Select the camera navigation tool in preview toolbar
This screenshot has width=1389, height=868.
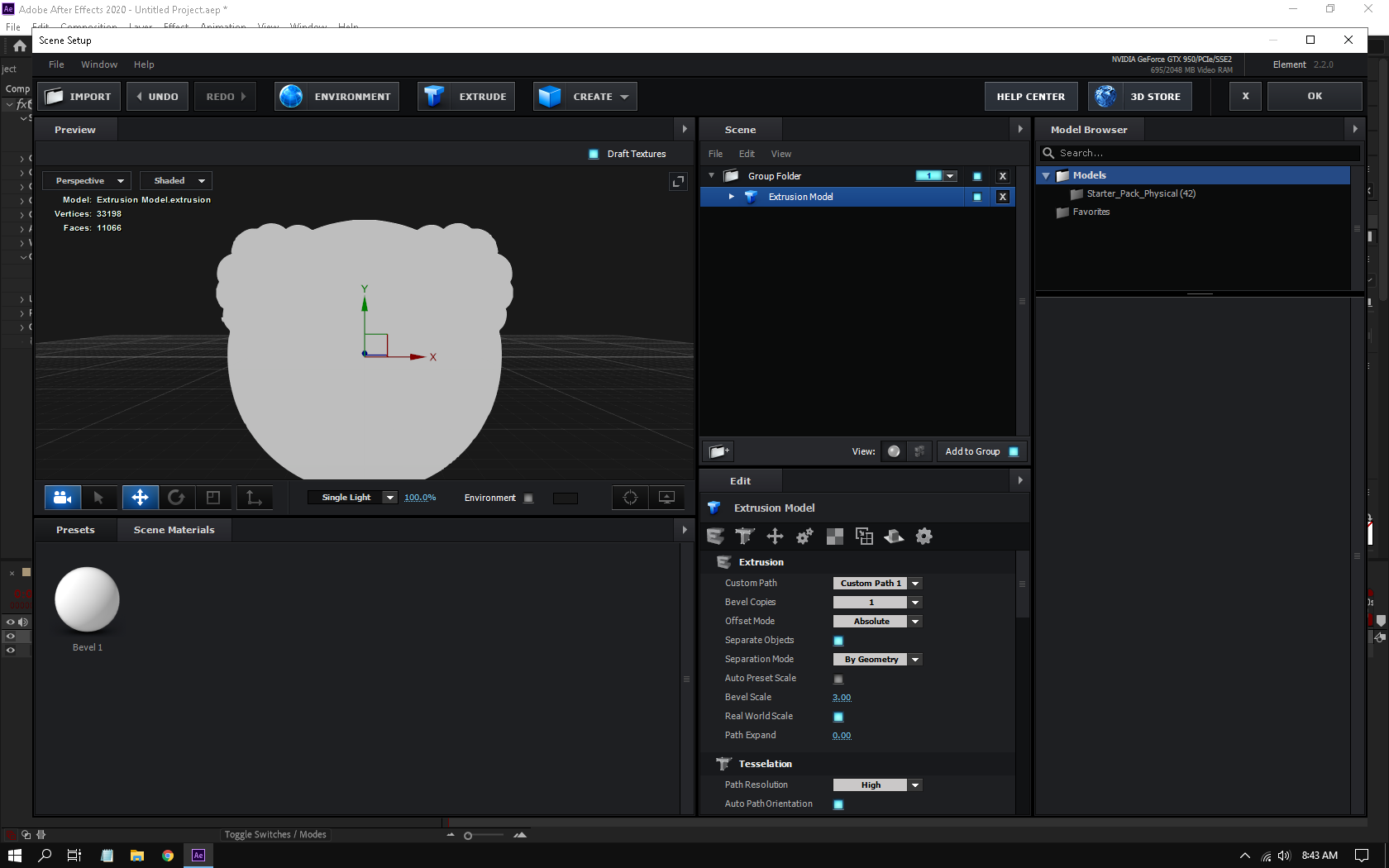coord(62,497)
